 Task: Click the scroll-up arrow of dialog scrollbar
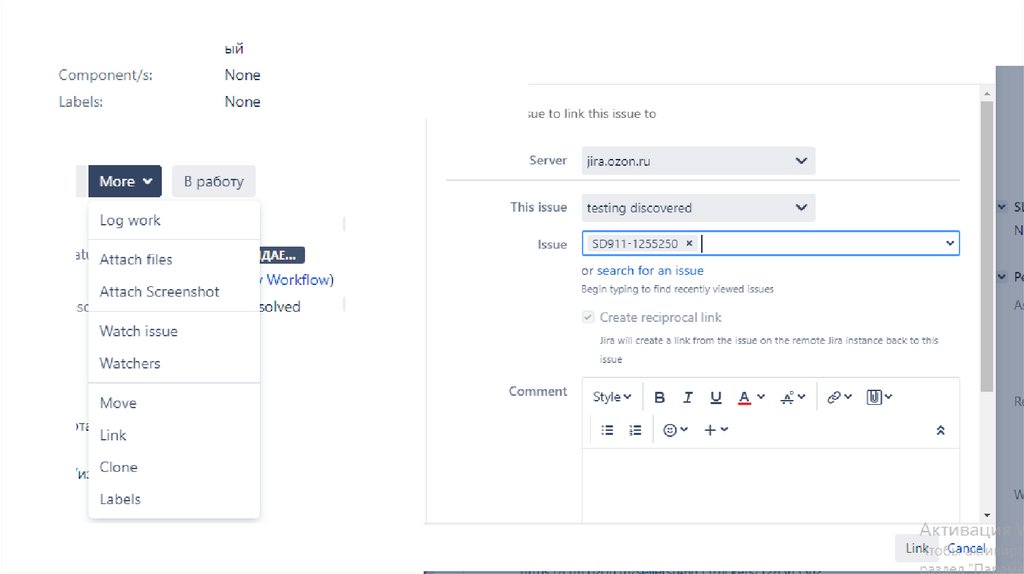click(987, 94)
